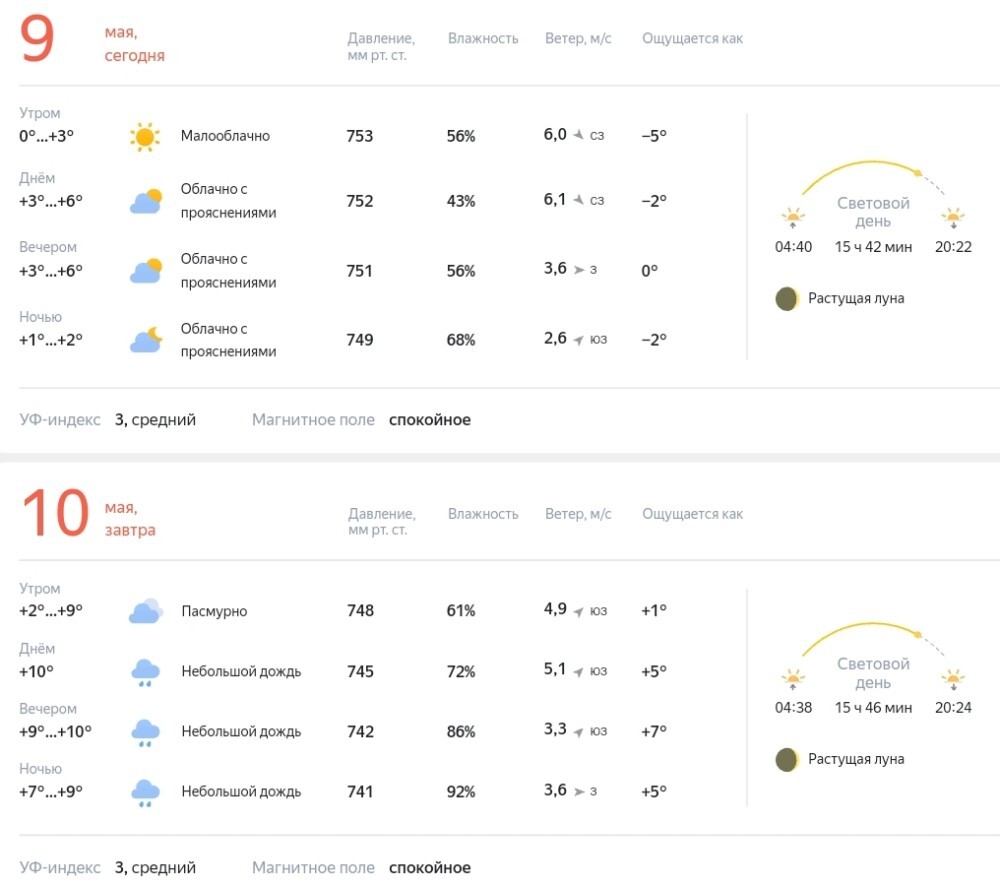This screenshot has height=886, width=1000.
Task: Click the sunrise icon above 04:38
Action: click(x=793, y=679)
